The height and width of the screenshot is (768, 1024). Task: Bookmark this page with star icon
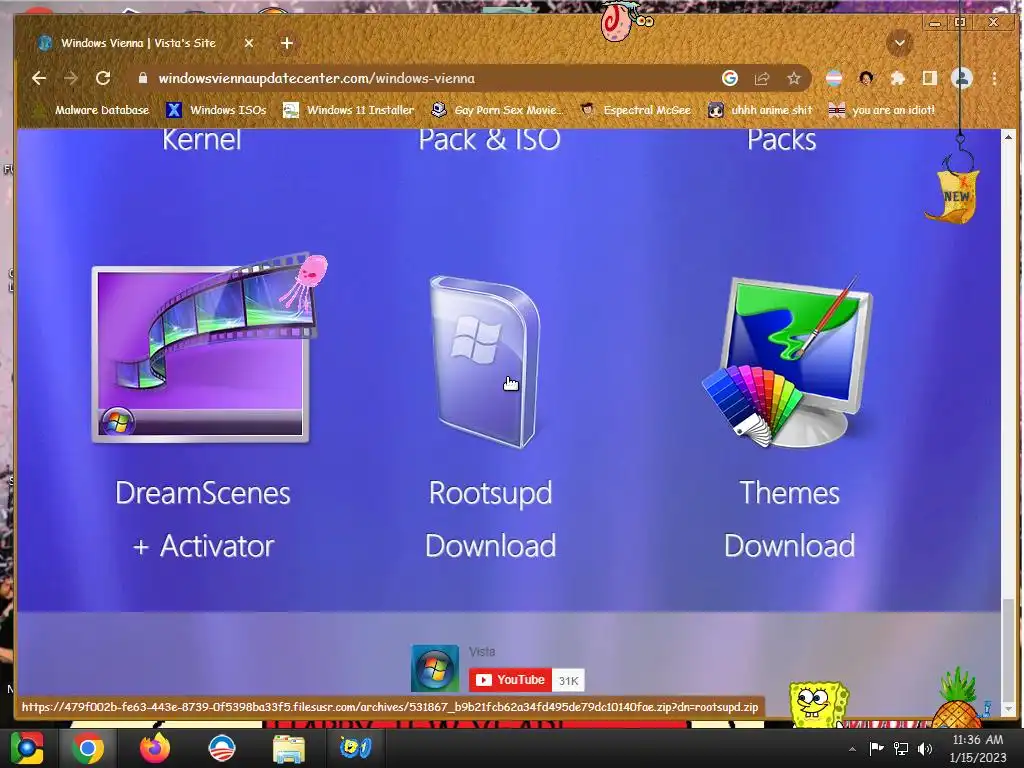(x=793, y=78)
